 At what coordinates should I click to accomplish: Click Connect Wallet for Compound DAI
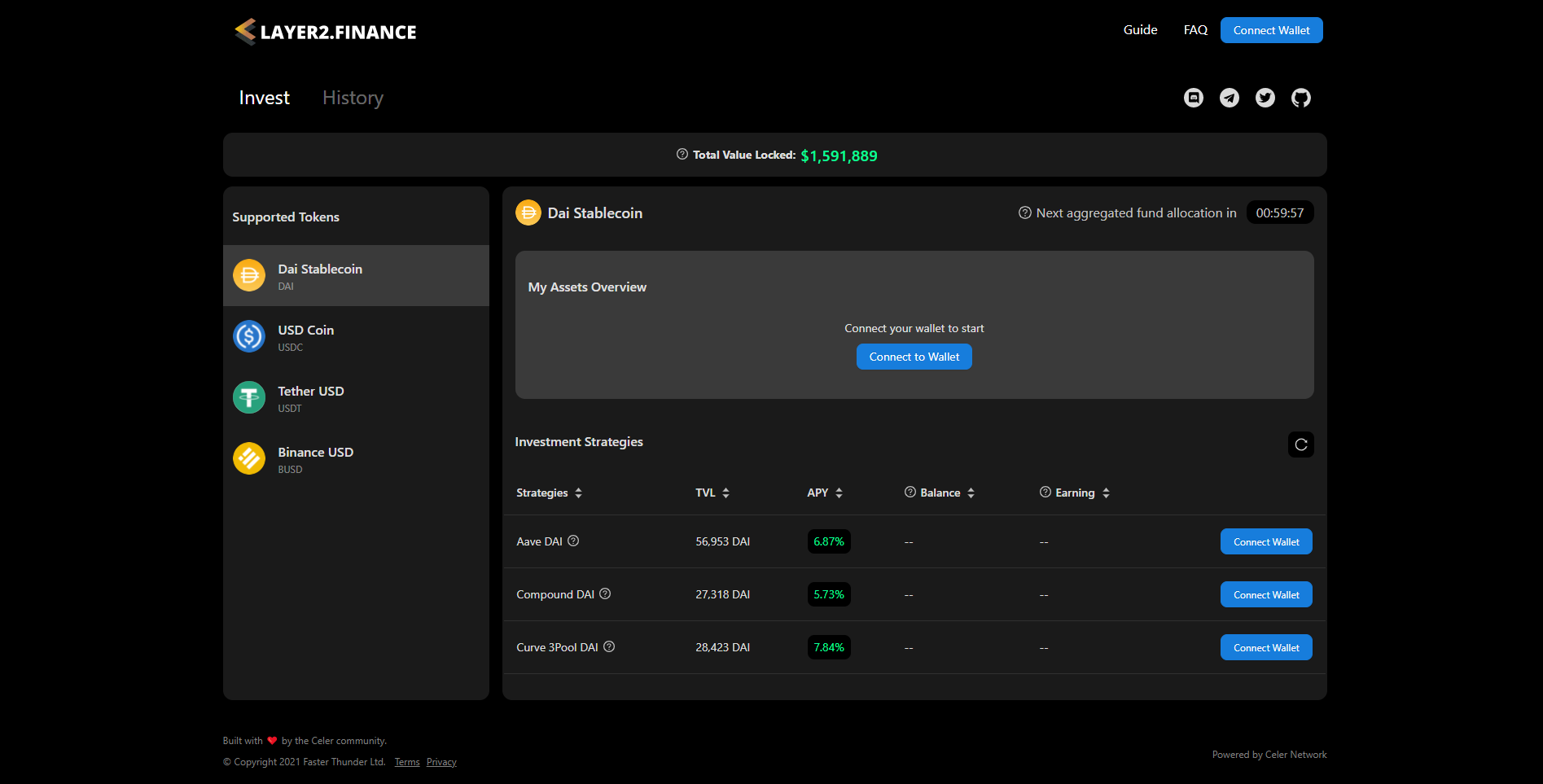[1266, 594]
